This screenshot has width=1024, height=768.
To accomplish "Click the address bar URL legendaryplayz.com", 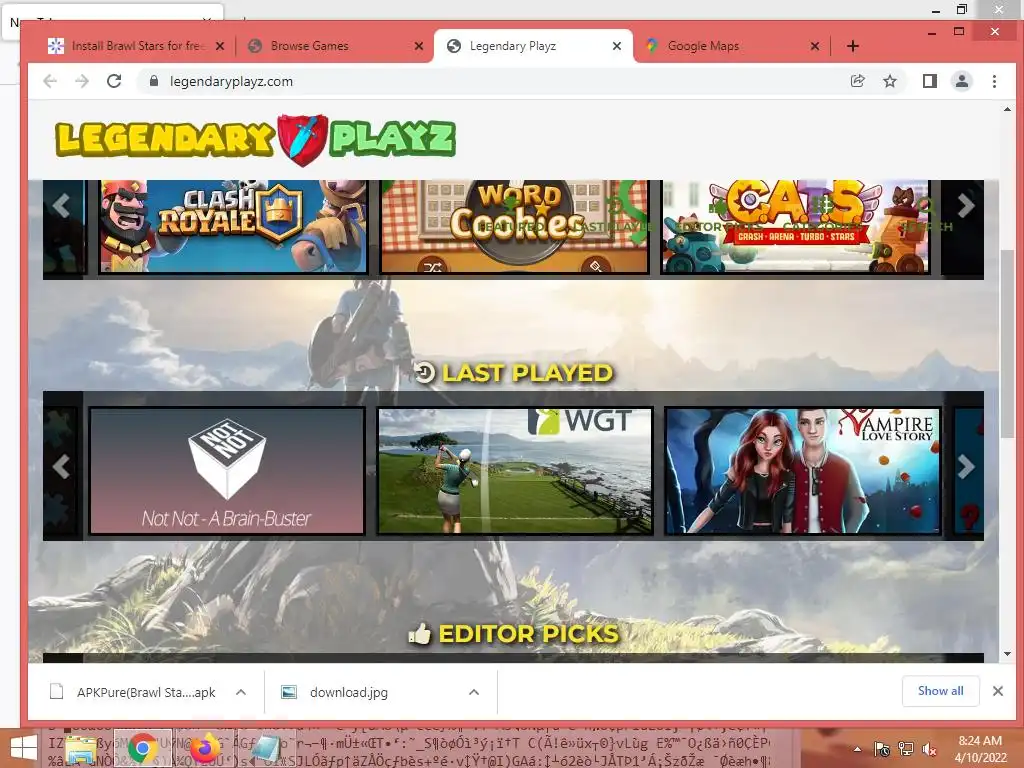I will coord(231,81).
